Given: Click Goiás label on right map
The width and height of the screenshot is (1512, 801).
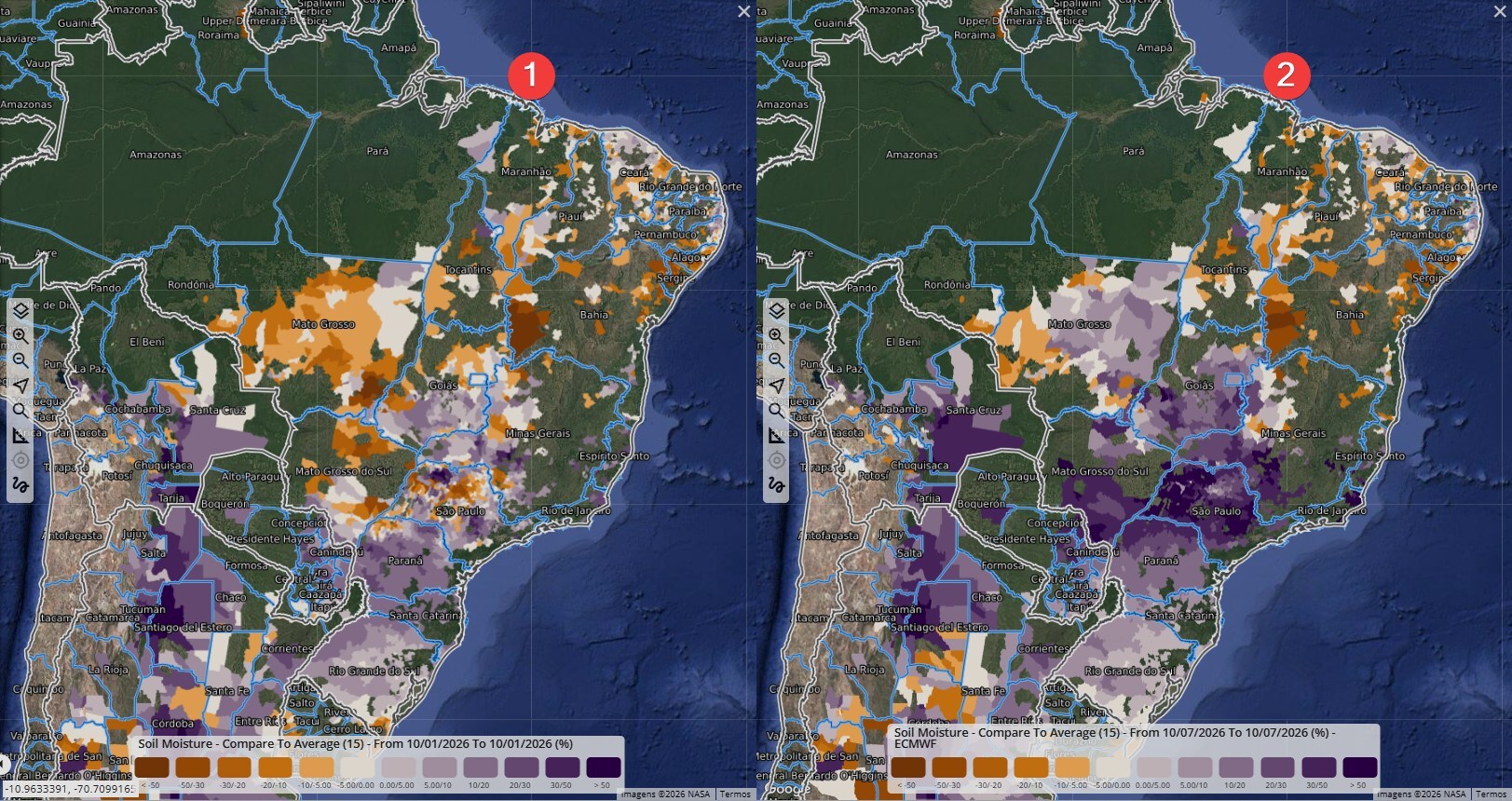Looking at the screenshot, I should tap(1199, 386).
